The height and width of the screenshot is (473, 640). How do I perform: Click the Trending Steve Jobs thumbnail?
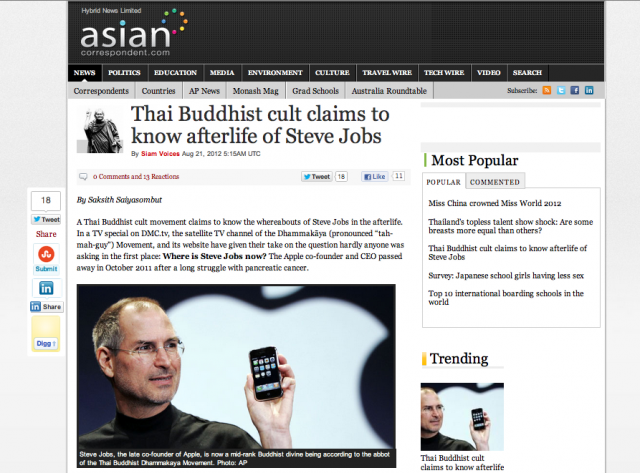coord(462,416)
